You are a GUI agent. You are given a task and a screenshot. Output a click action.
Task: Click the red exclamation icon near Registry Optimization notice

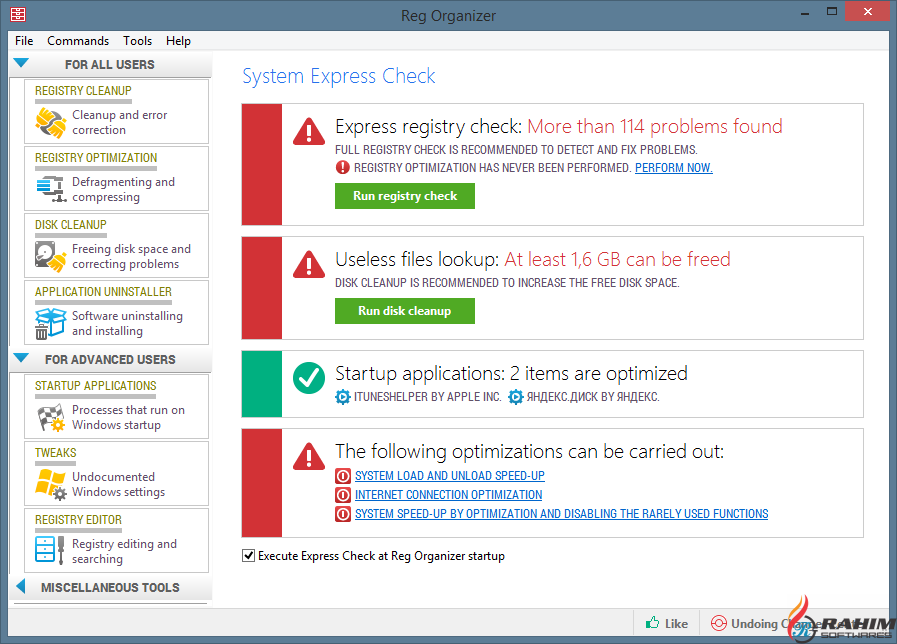pyautogui.click(x=342, y=168)
